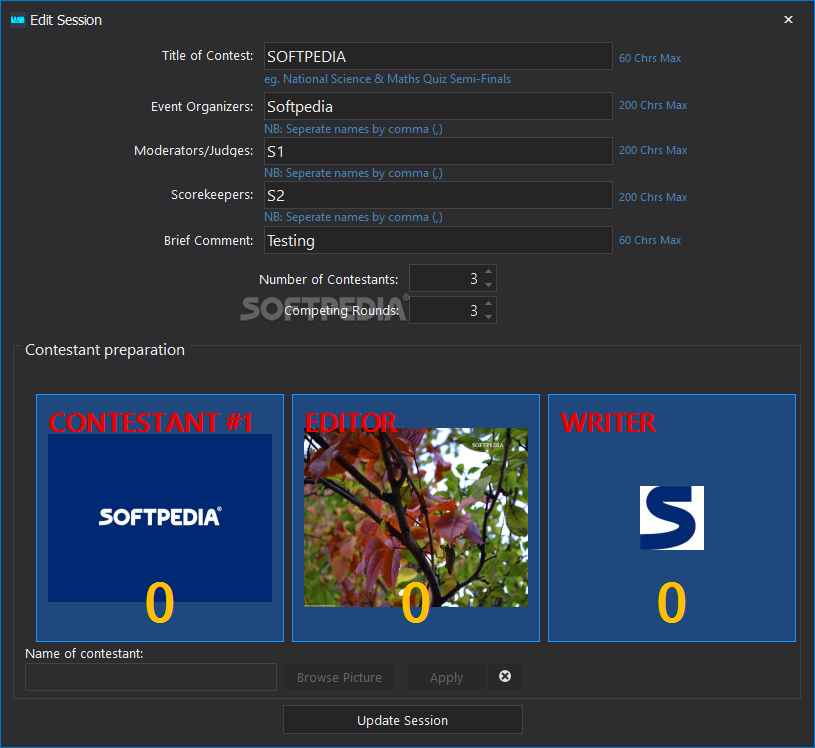Click the 'Contestant preparation' group label

point(105,350)
